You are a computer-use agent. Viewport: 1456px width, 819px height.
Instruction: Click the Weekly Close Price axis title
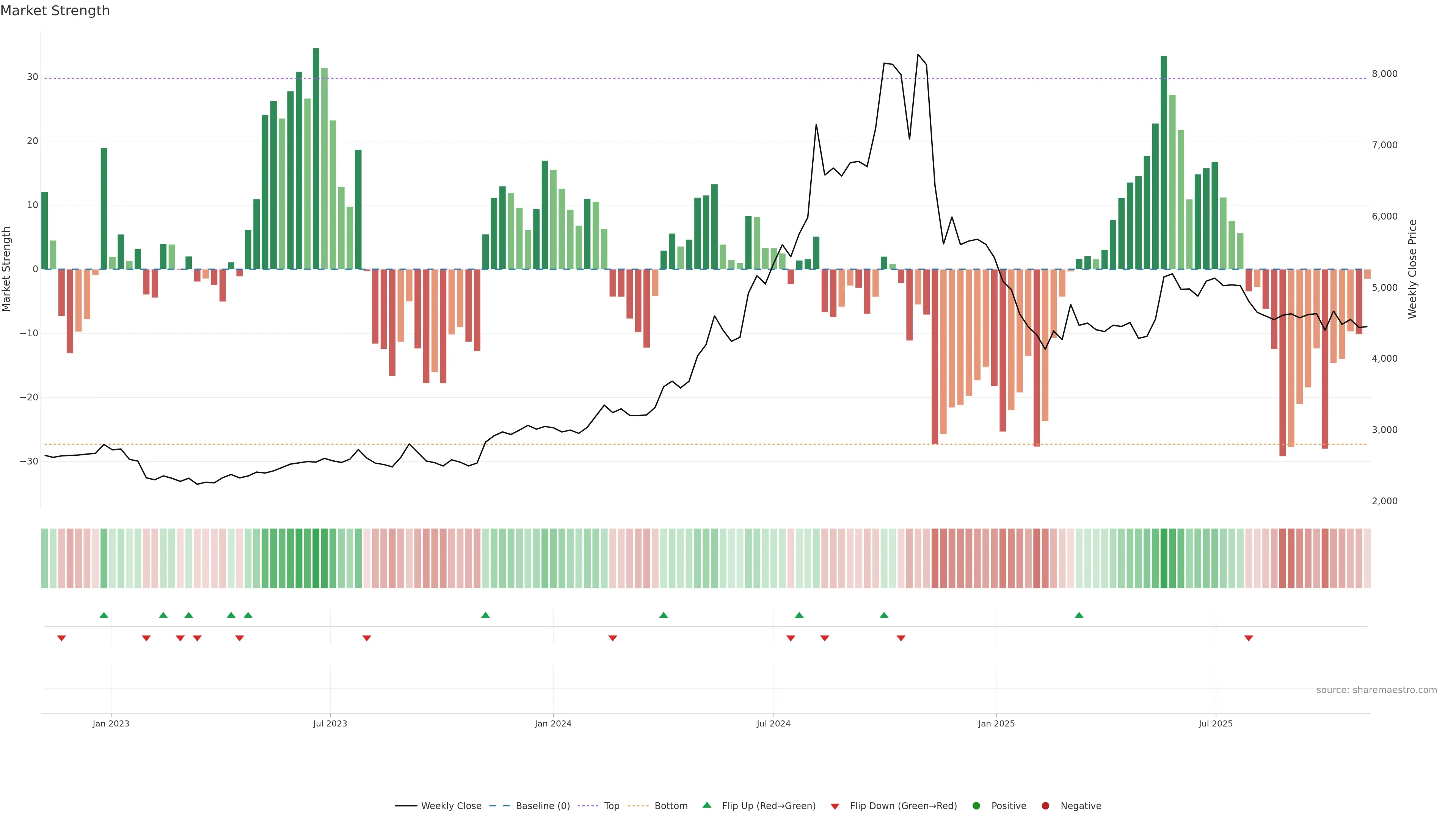click(x=1412, y=269)
